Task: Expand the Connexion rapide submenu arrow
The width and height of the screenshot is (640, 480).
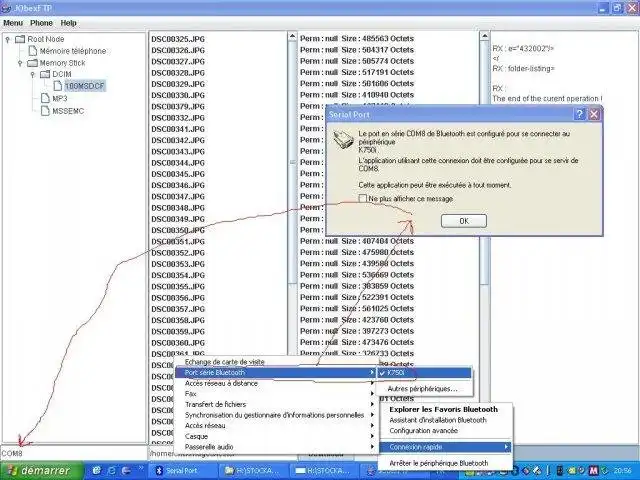Action: pos(506,447)
